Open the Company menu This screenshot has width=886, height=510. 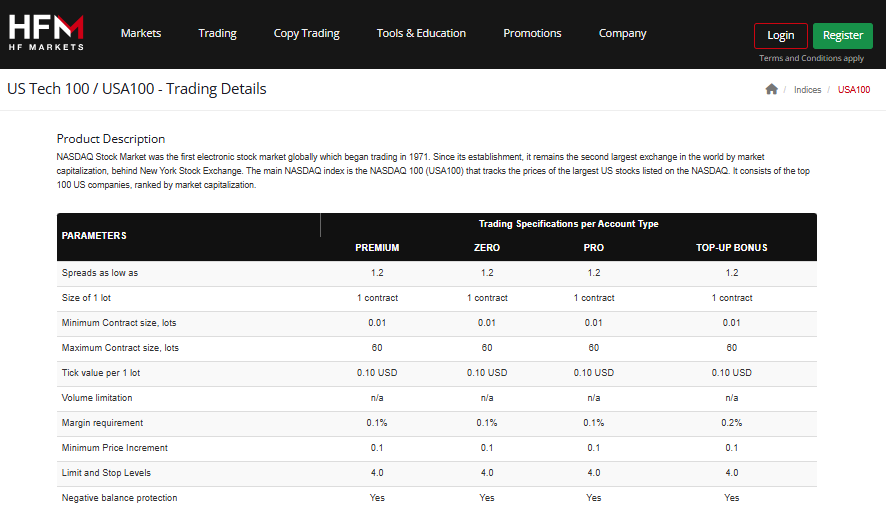[622, 33]
